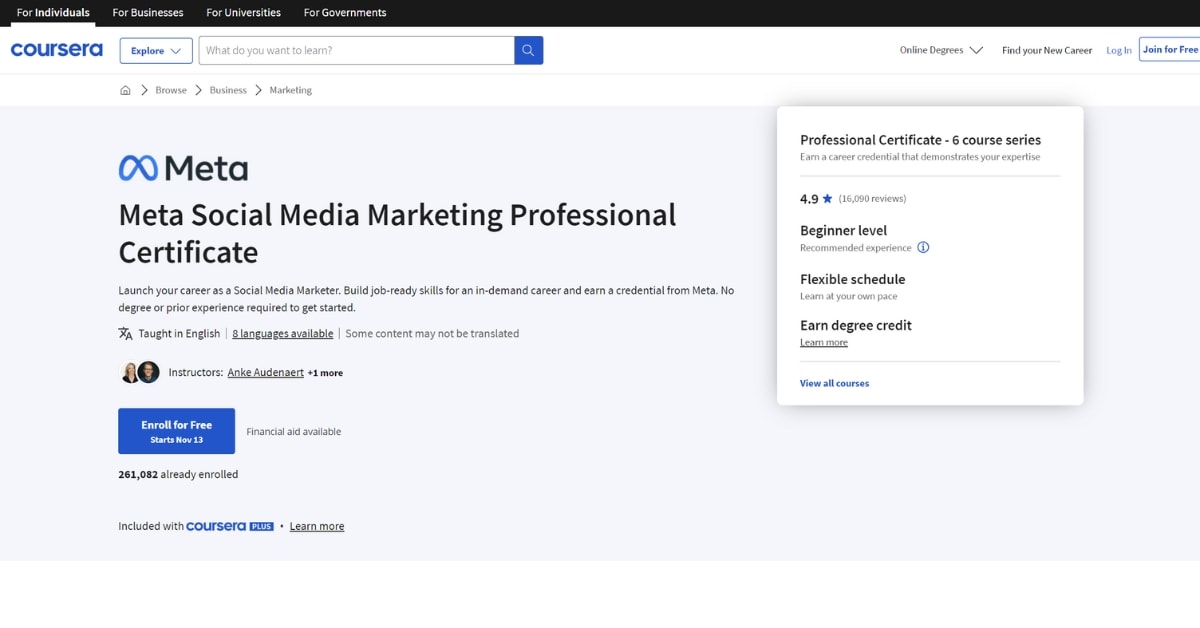Switch to For Businesses tab

coord(148,13)
